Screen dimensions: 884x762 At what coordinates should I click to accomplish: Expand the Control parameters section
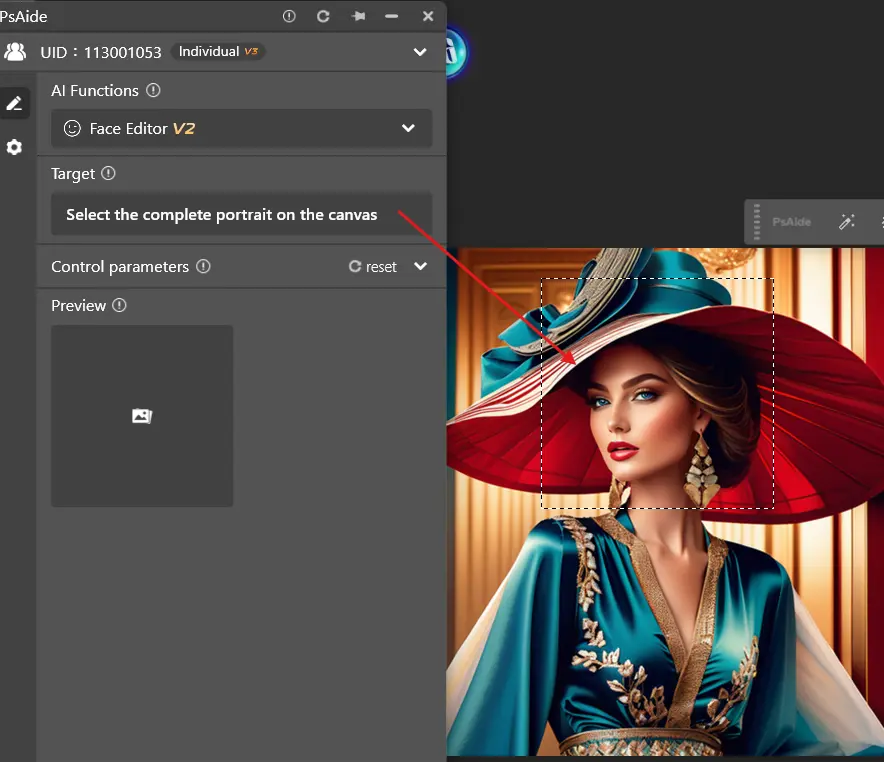click(420, 267)
